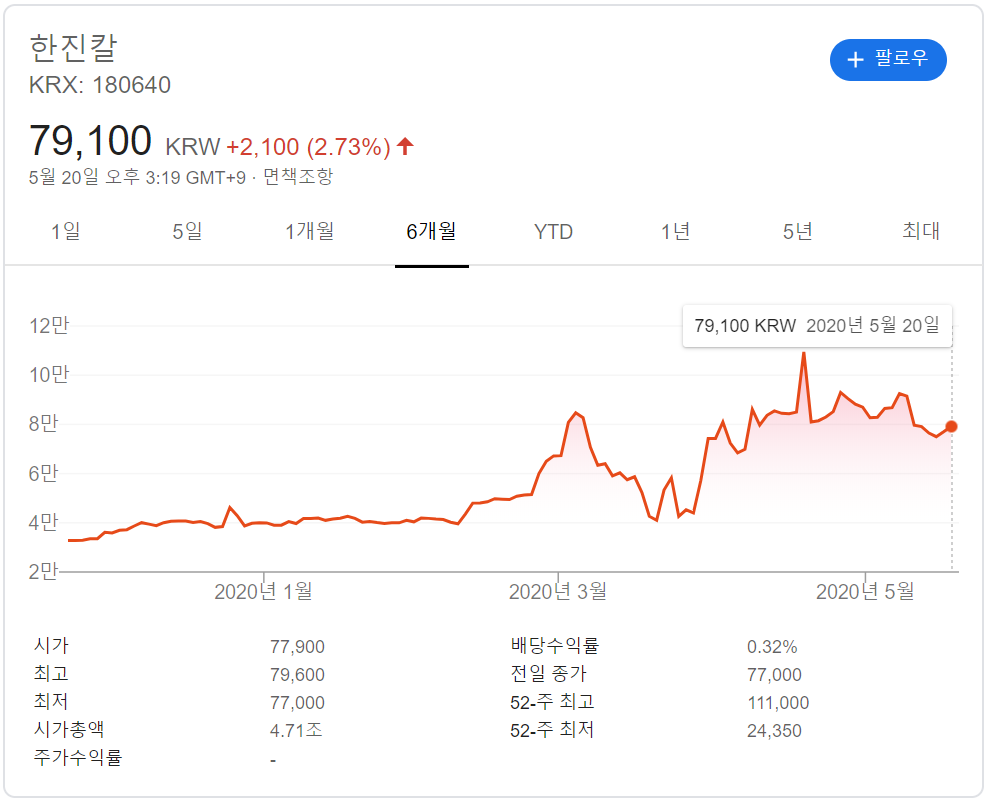Click the plus icon in 팔로우 button
Viewport: 988px width, 804px height.
pos(855,60)
